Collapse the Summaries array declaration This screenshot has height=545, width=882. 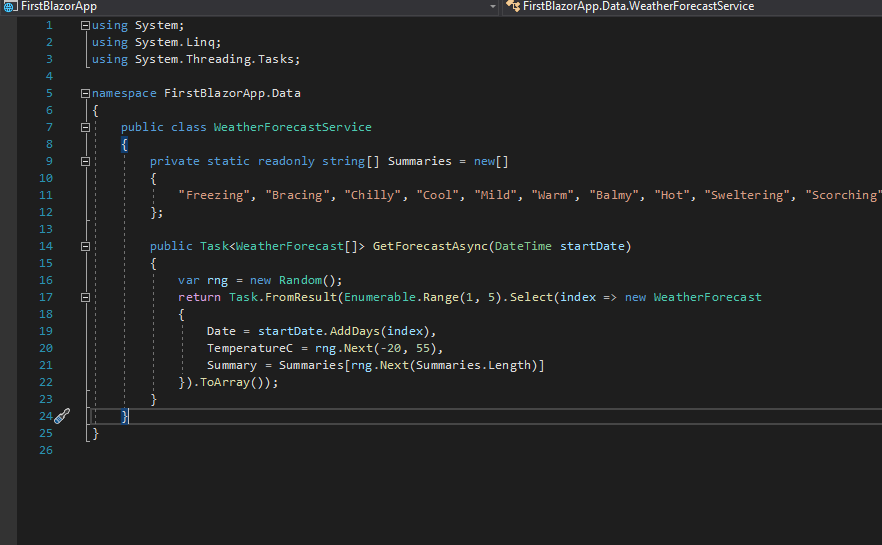(85, 161)
